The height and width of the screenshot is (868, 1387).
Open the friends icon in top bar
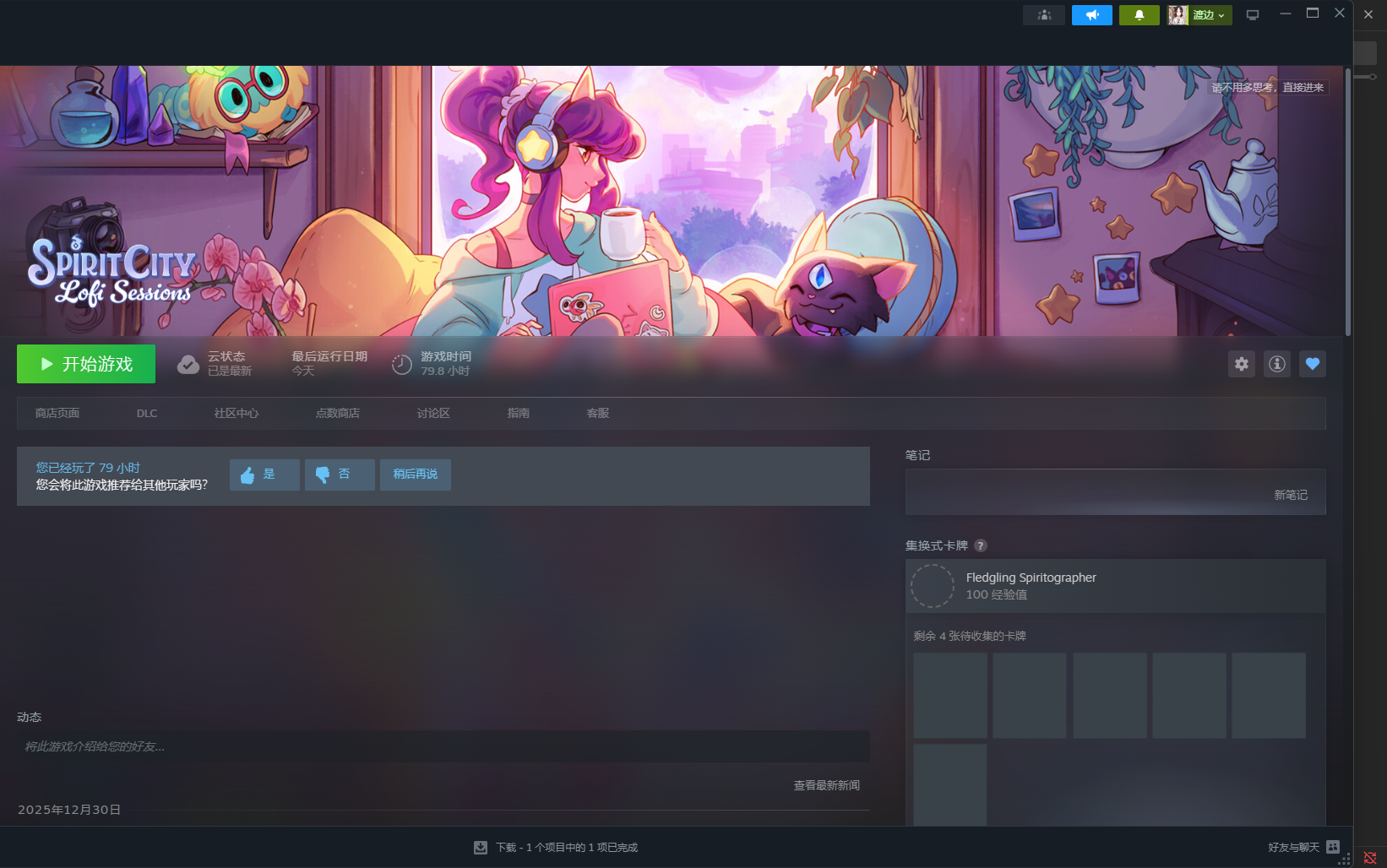coord(1044,15)
